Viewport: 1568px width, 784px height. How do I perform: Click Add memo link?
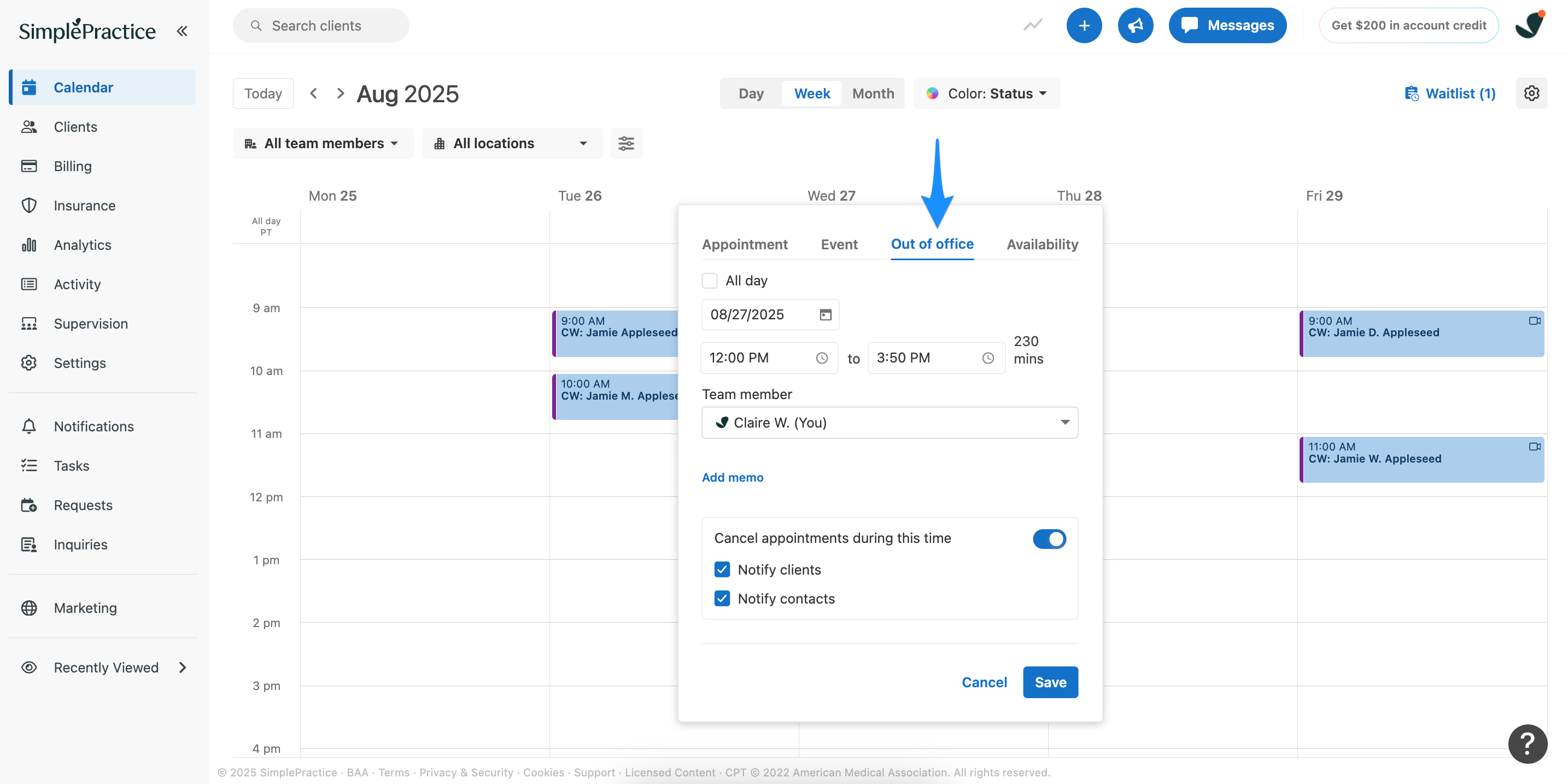(732, 477)
